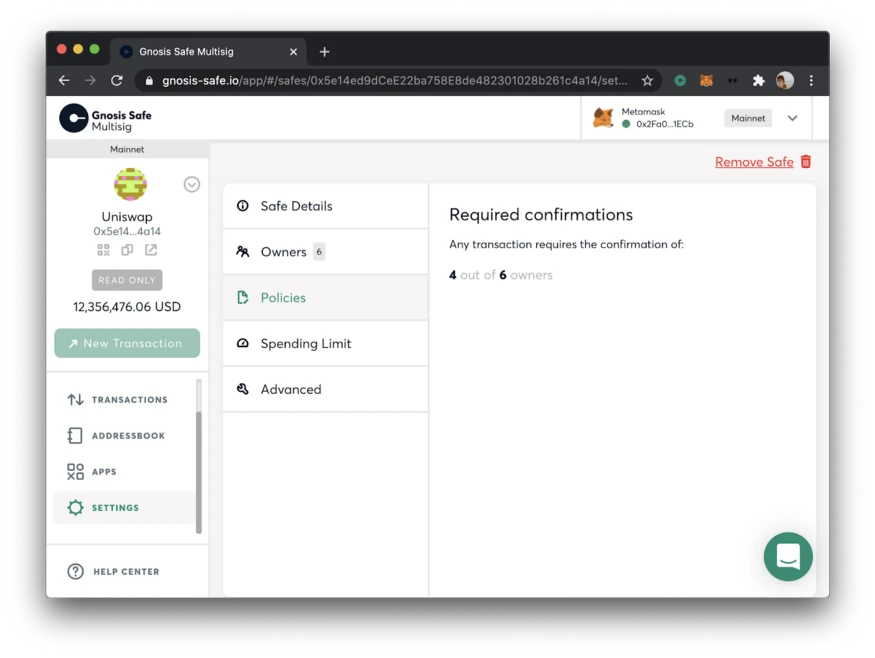Click the Spending Limit gauge icon
Screen dimensions: 875x658
243,343
